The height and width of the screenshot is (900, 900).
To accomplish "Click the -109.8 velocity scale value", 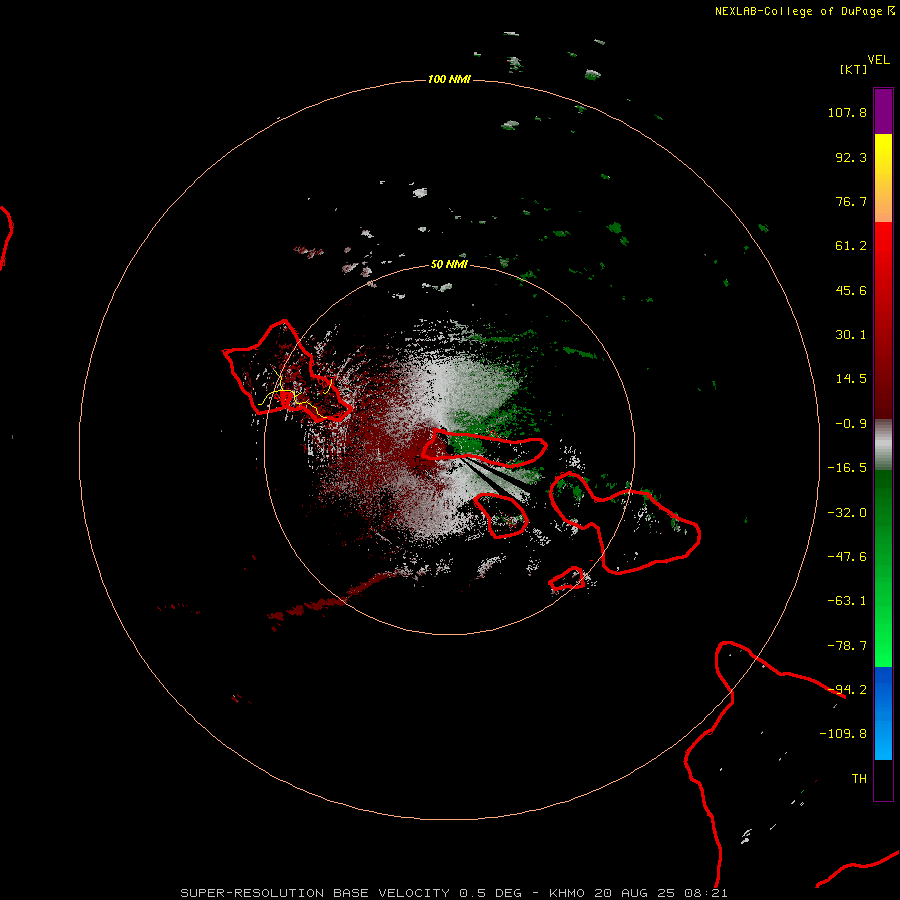I will pos(843,734).
